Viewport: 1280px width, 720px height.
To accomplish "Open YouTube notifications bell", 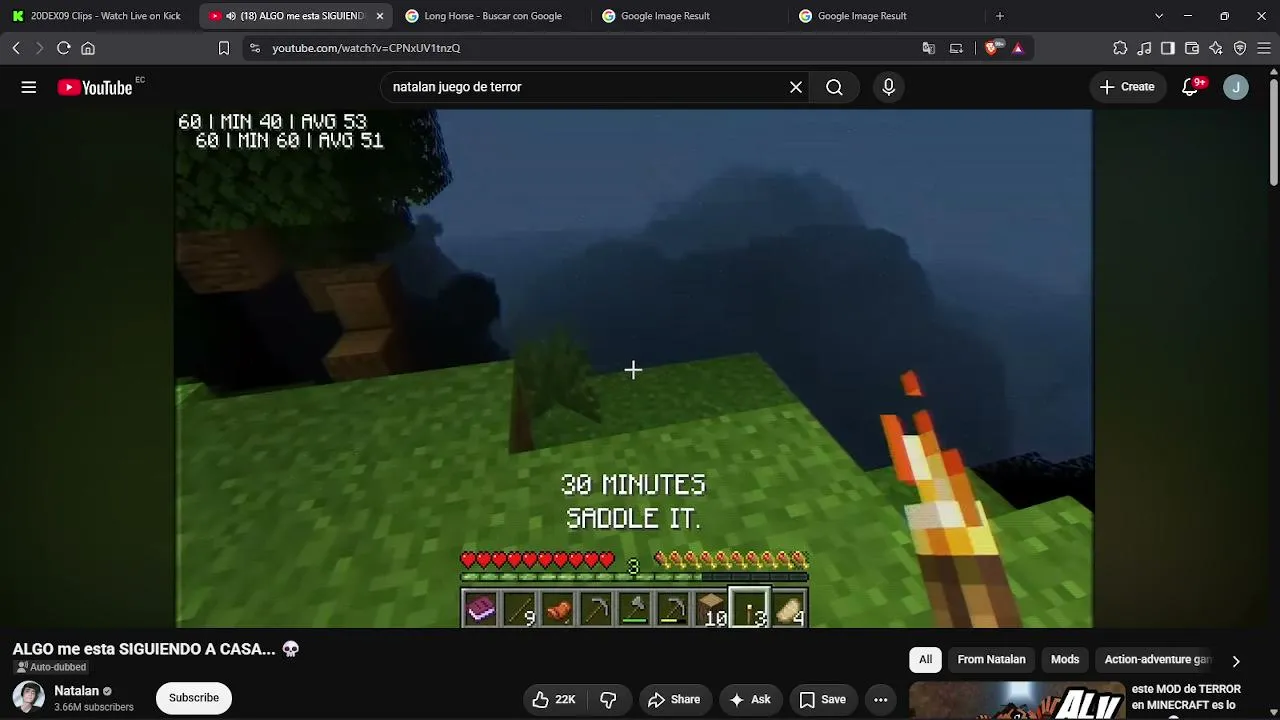I will (x=1190, y=87).
